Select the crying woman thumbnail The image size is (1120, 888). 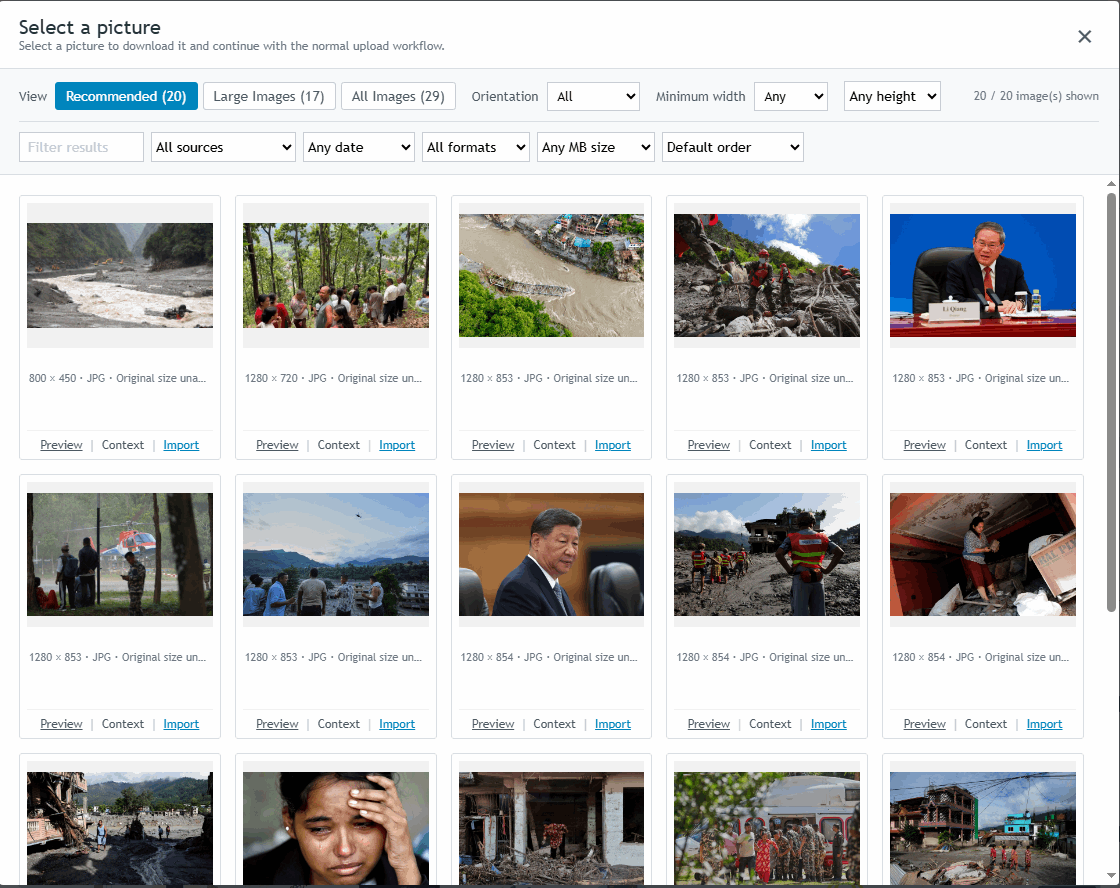click(x=336, y=829)
